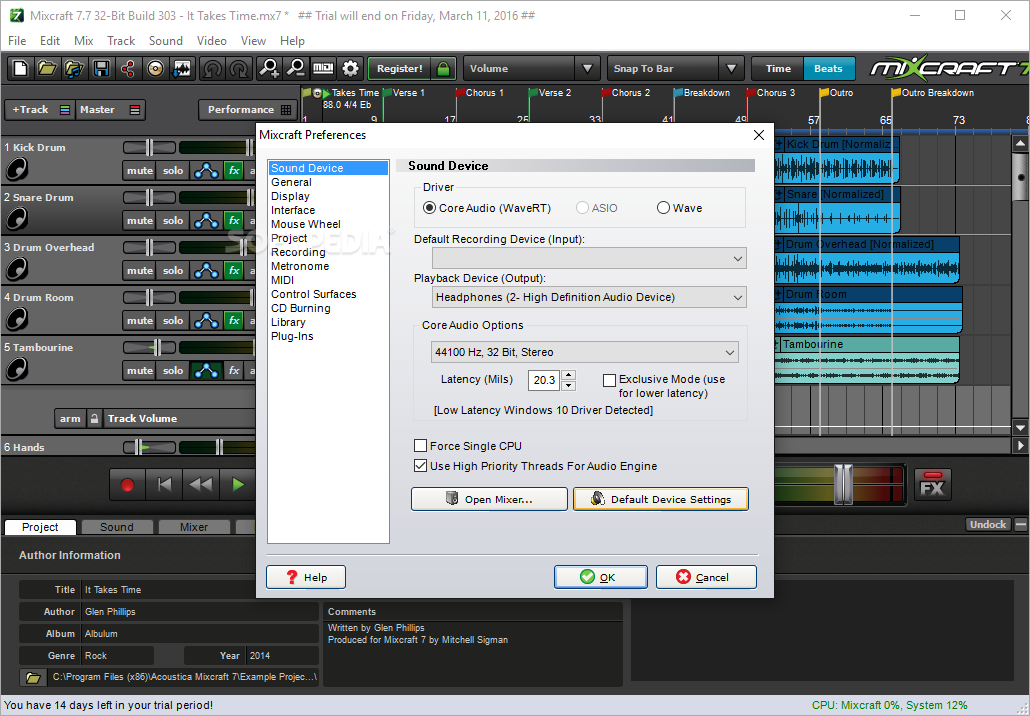Click the play button in transport
1030x716 pixels.
click(x=238, y=485)
